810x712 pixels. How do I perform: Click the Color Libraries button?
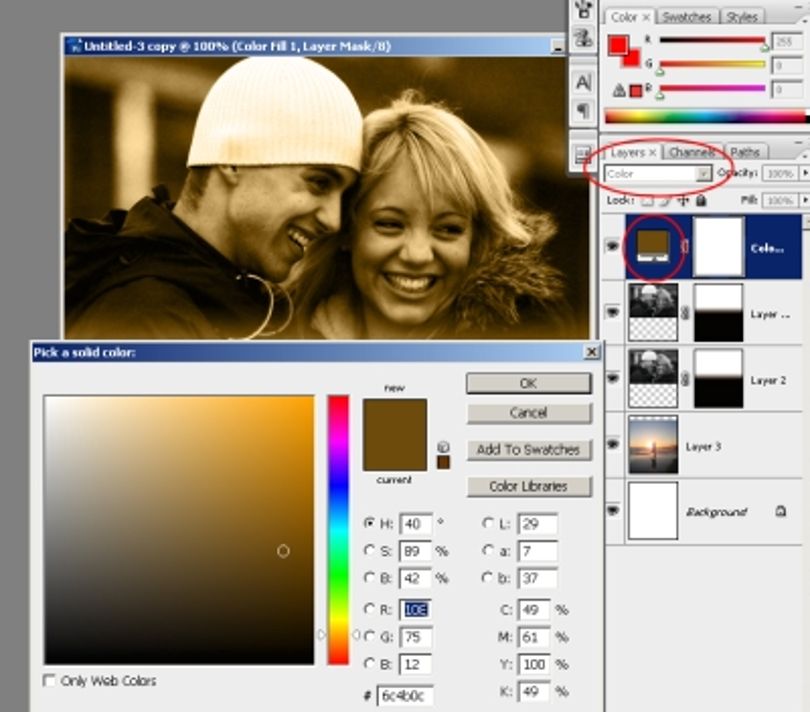528,486
